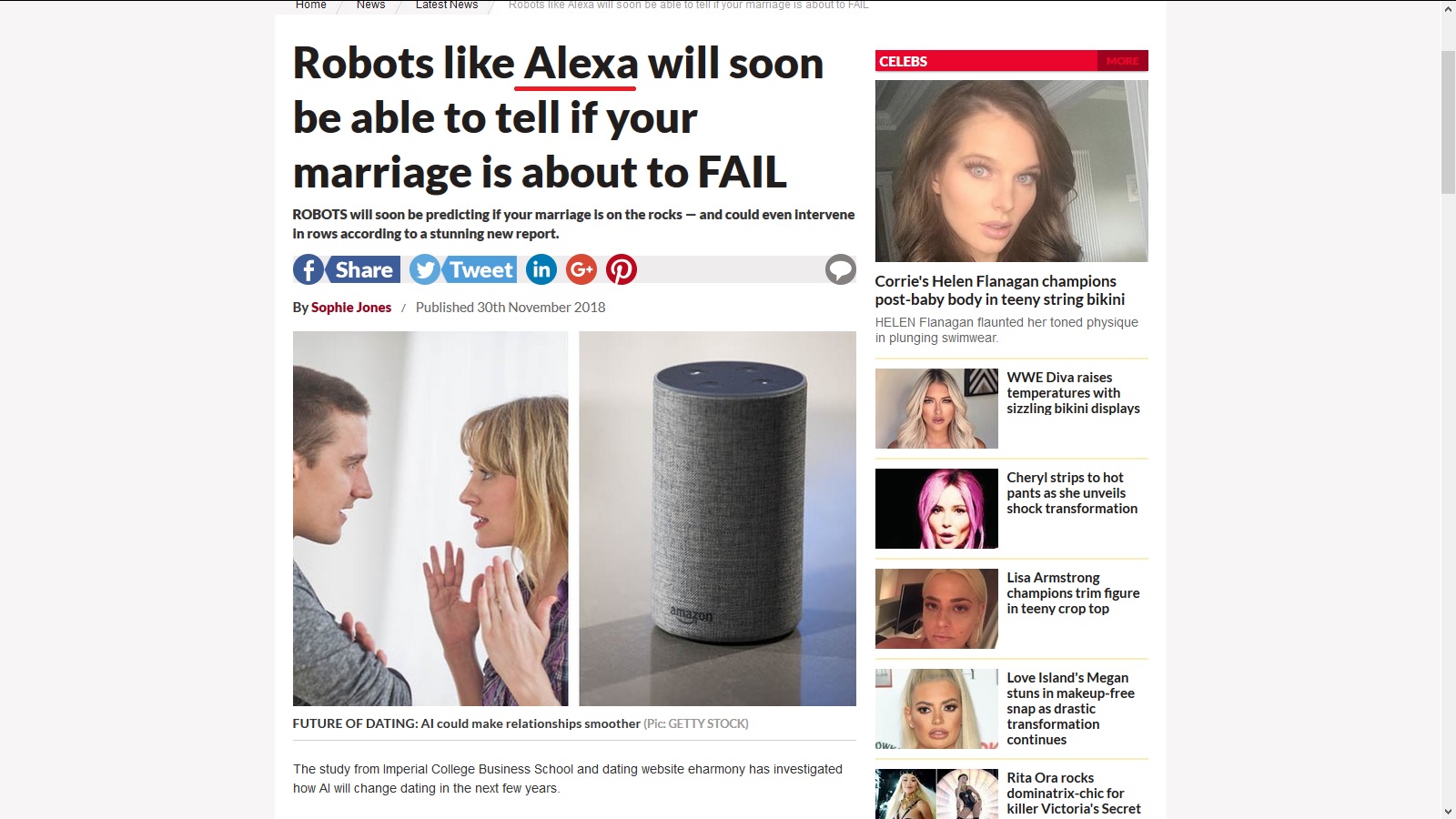Open Lisa Armstrong crop top headline
The image size is (1456, 819).
[1073, 593]
